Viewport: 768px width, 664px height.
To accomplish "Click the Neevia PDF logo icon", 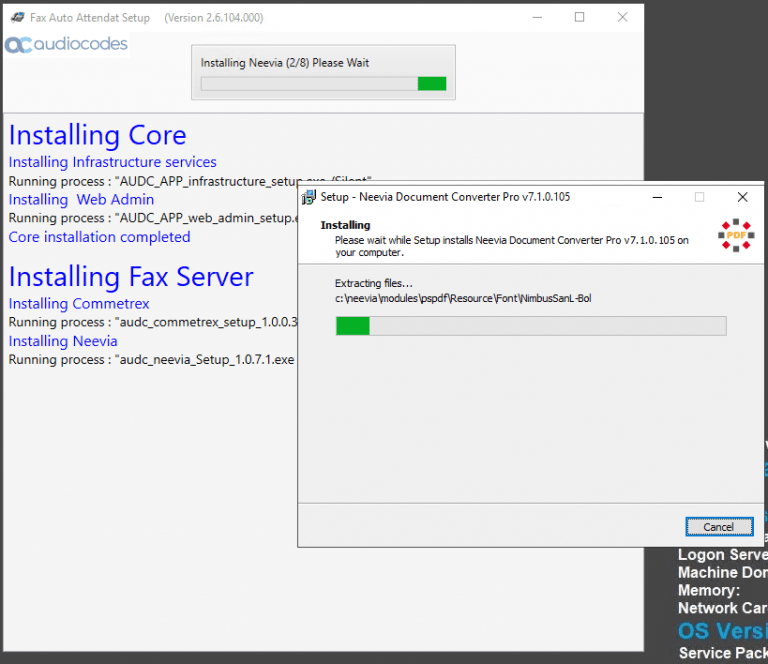I will coord(736,235).
